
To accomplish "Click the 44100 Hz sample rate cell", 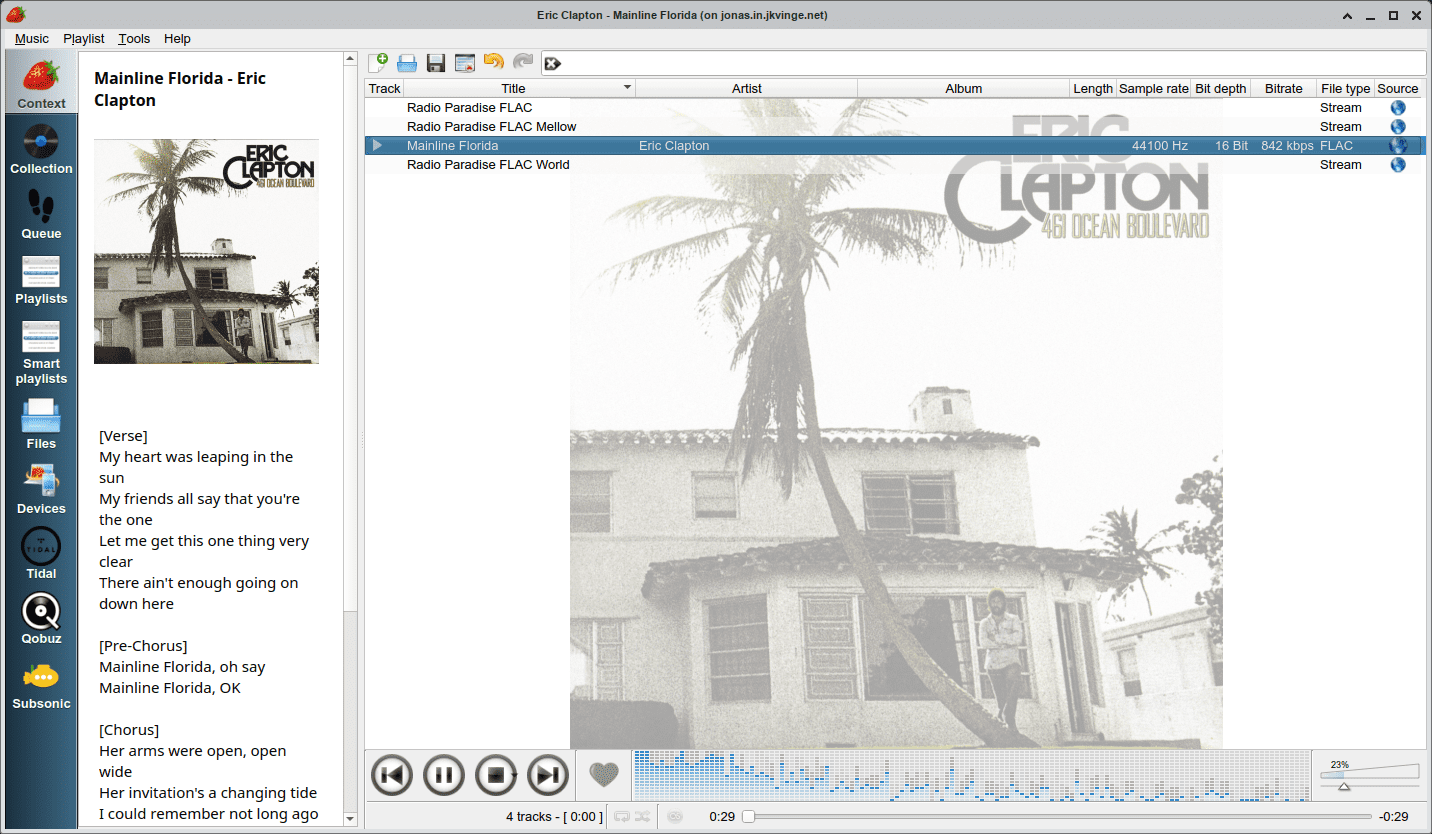I will coord(1160,146).
